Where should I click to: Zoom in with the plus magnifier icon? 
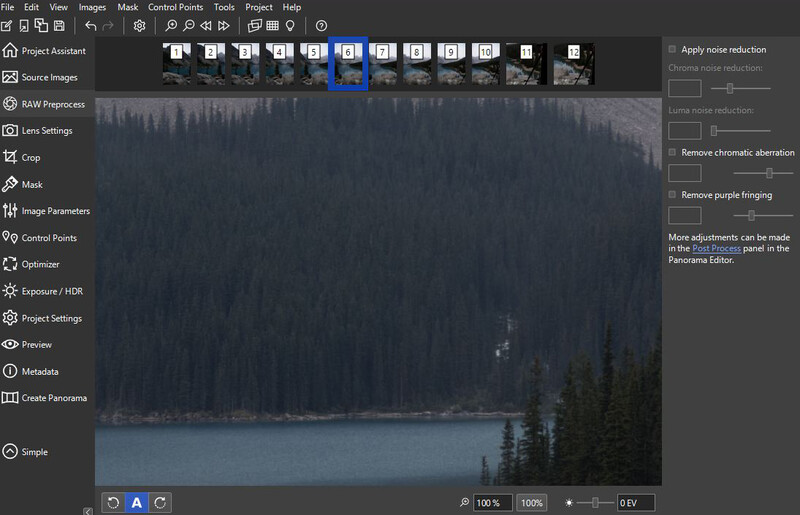tap(171, 26)
